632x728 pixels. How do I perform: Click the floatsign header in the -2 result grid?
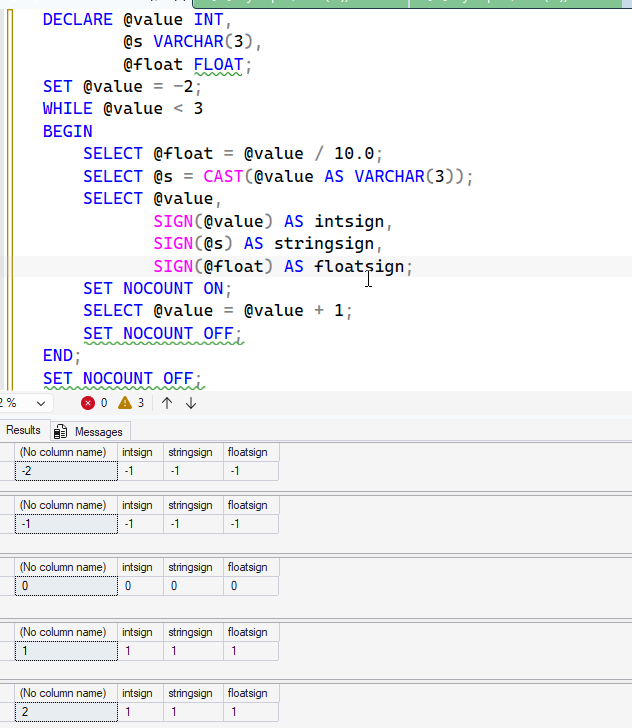click(251, 452)
